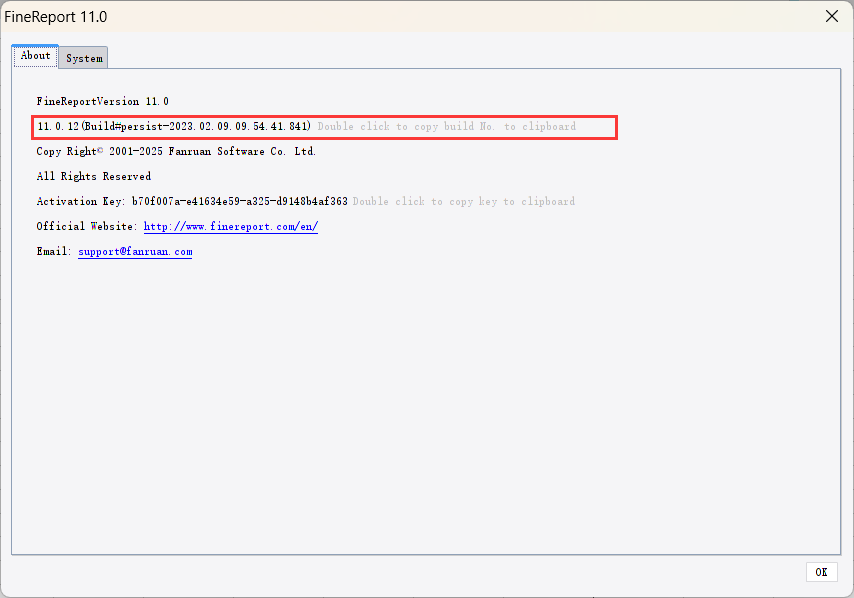Select the Copy Right 2001-2025 Fanruan line
The width and height of the screenshot is (854, 598).
tap(175, 151)
